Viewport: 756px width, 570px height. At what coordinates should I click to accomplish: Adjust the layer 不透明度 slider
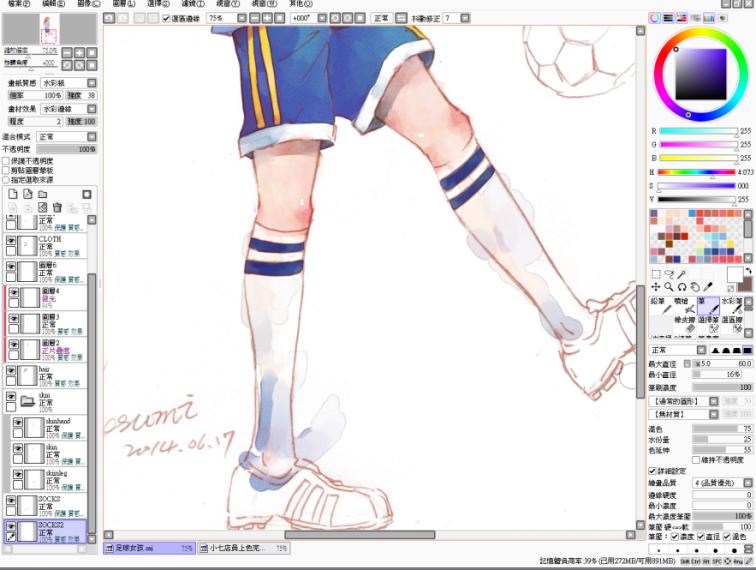coord(66,149)
